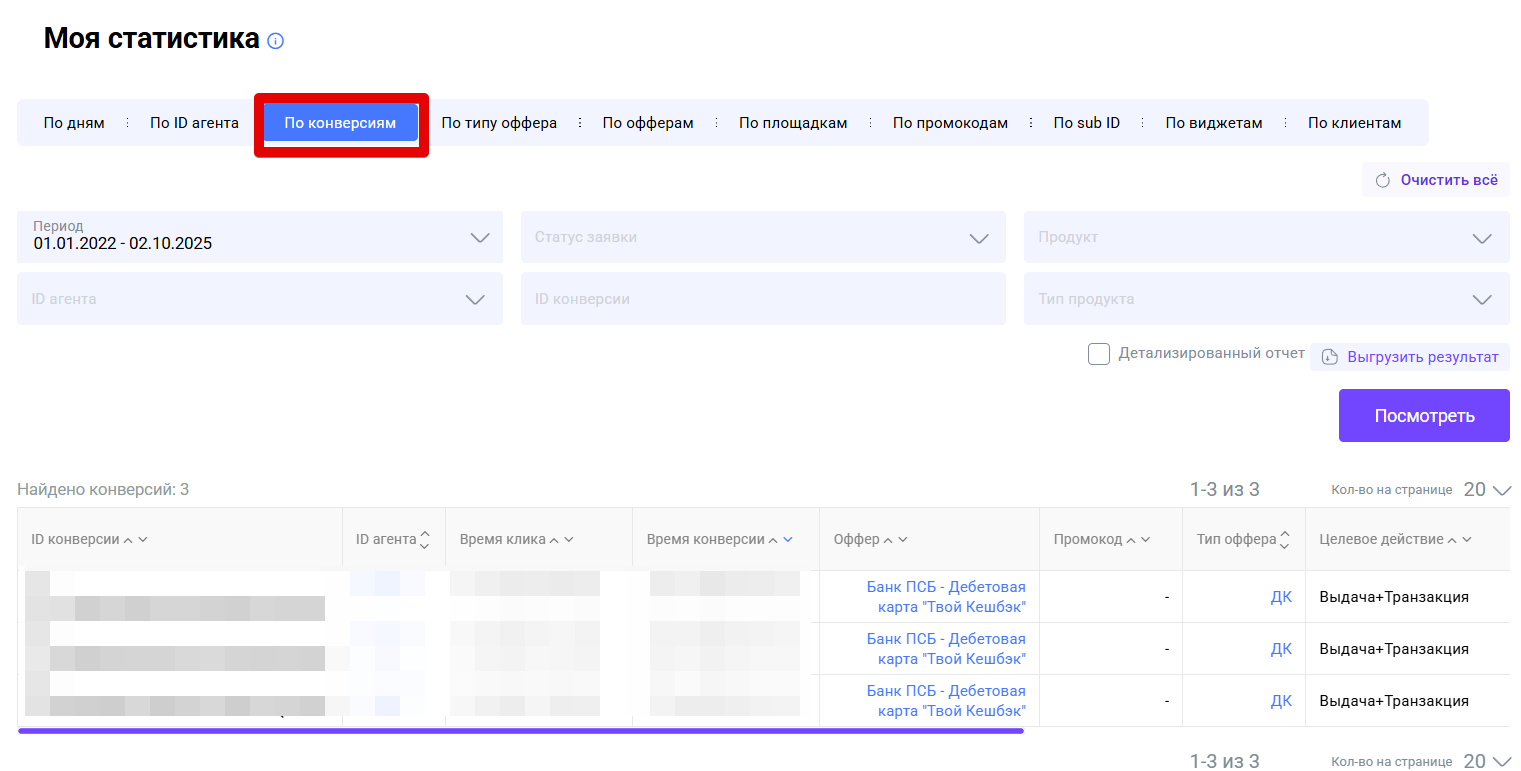Open the Продукт filter dropdown
Viewport: 1521px width, 771px height.
coord(1266,237)
